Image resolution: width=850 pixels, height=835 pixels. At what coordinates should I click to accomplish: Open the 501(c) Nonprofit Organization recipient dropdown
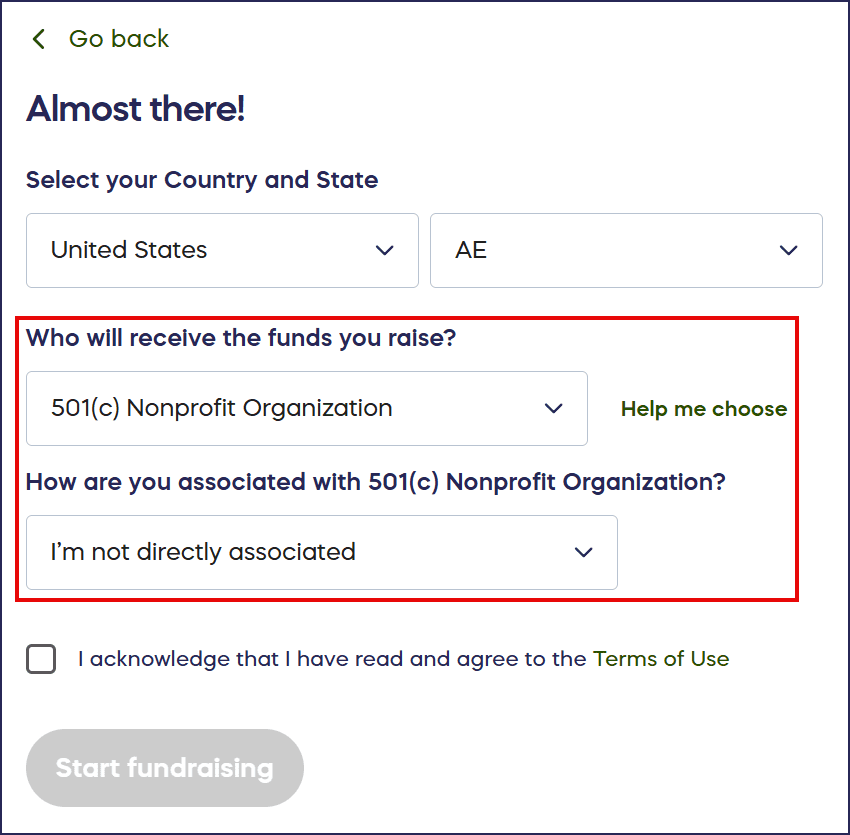point(306,408)
